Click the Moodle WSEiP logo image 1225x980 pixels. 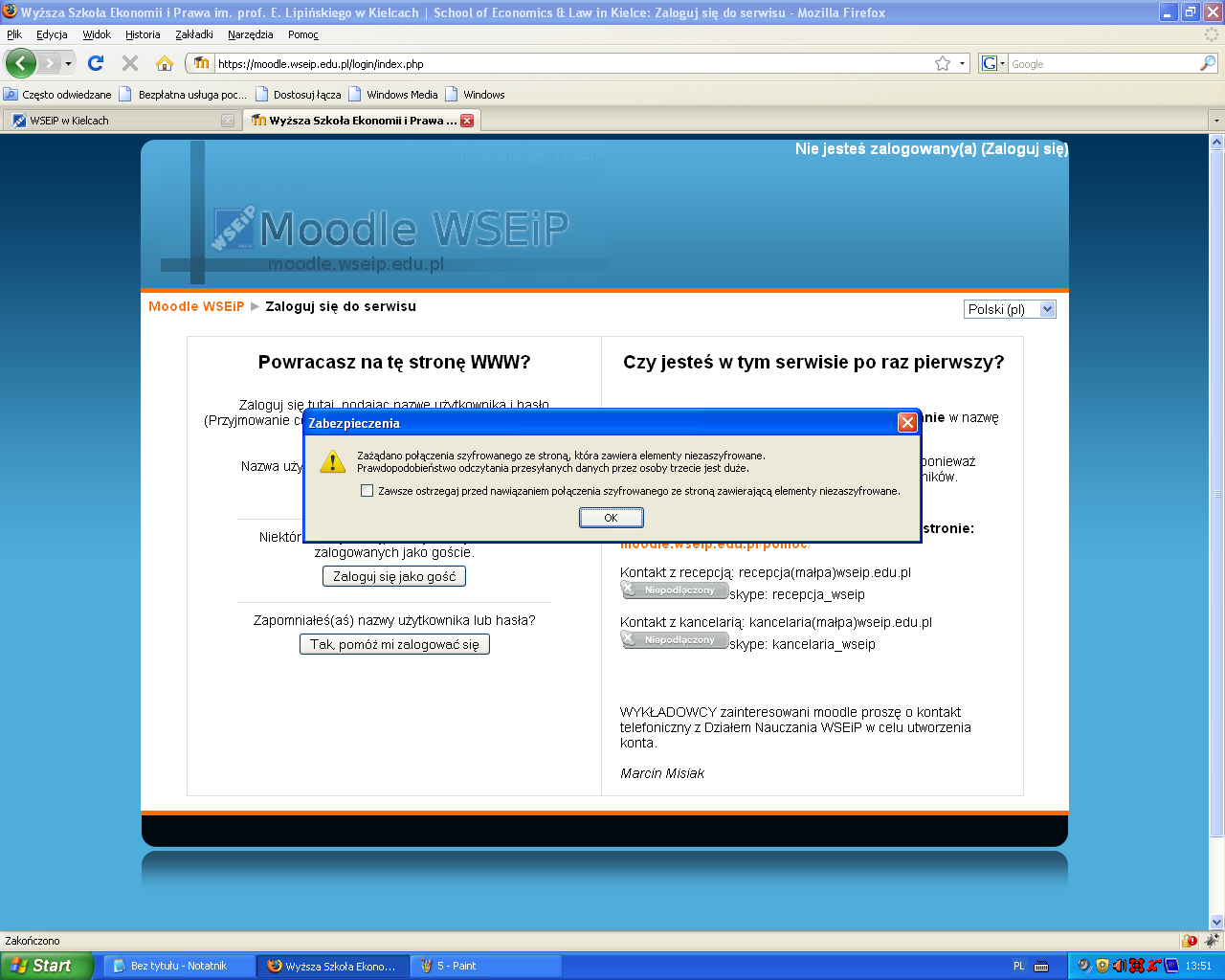coord(390,229)
